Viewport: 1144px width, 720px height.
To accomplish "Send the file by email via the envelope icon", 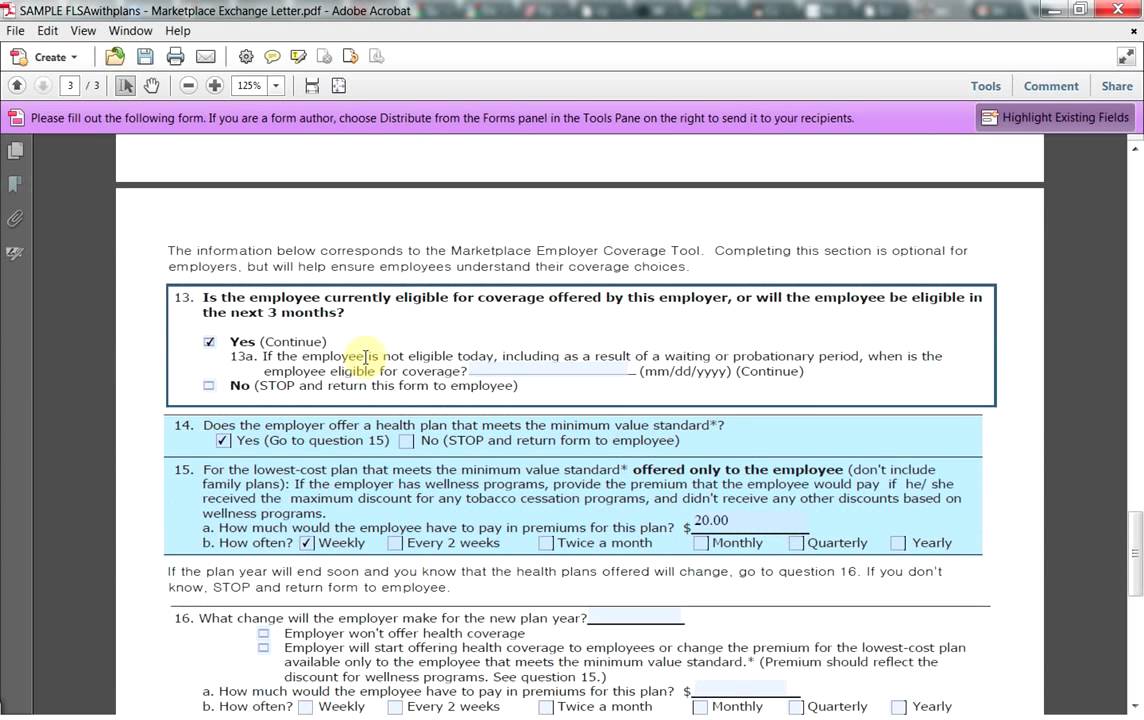I will pos(206,57).
